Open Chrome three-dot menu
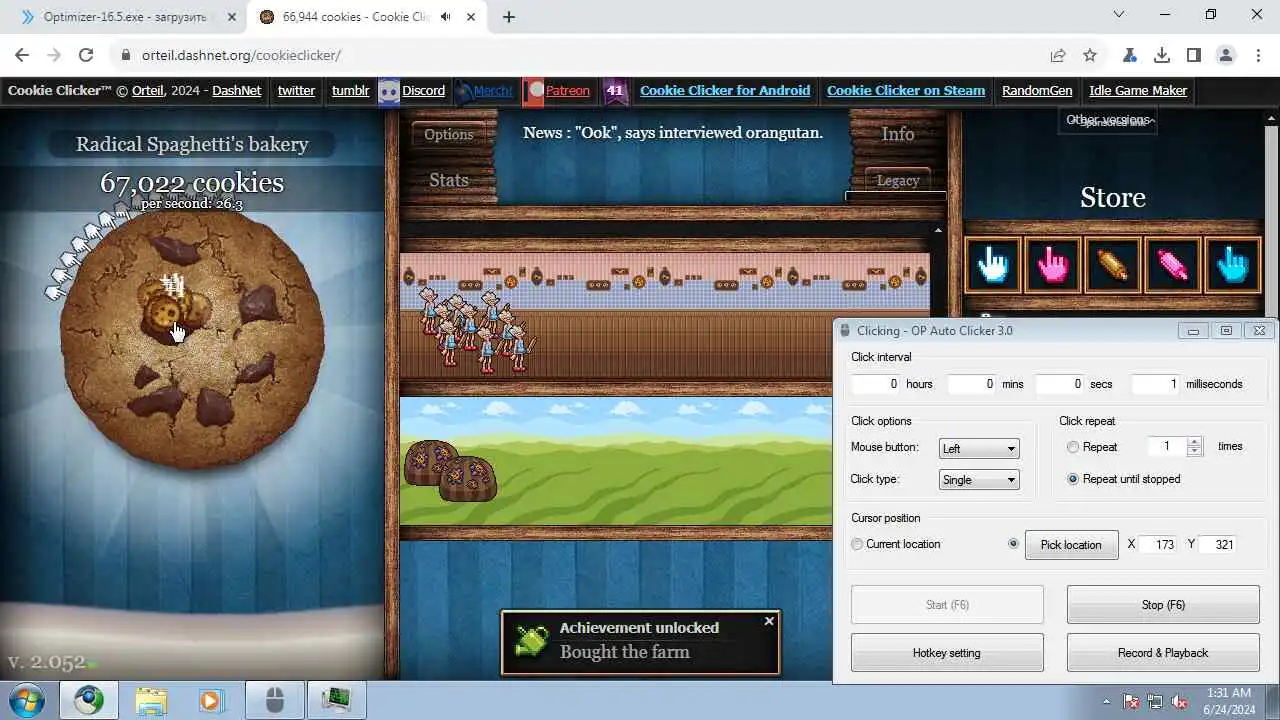1280x720 pixels. 1257,55
